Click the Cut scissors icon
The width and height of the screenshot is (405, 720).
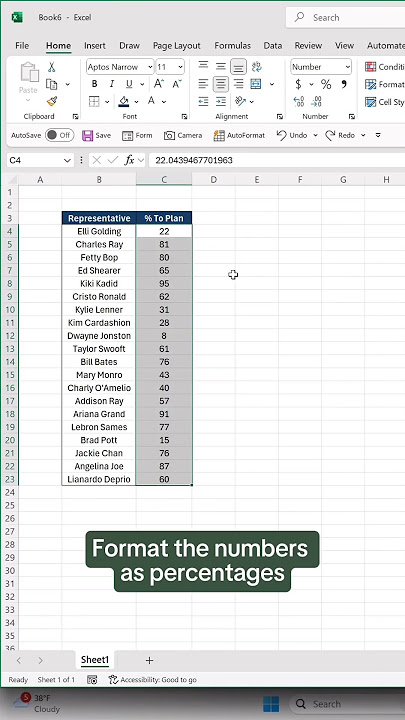[x=52, y=67]
